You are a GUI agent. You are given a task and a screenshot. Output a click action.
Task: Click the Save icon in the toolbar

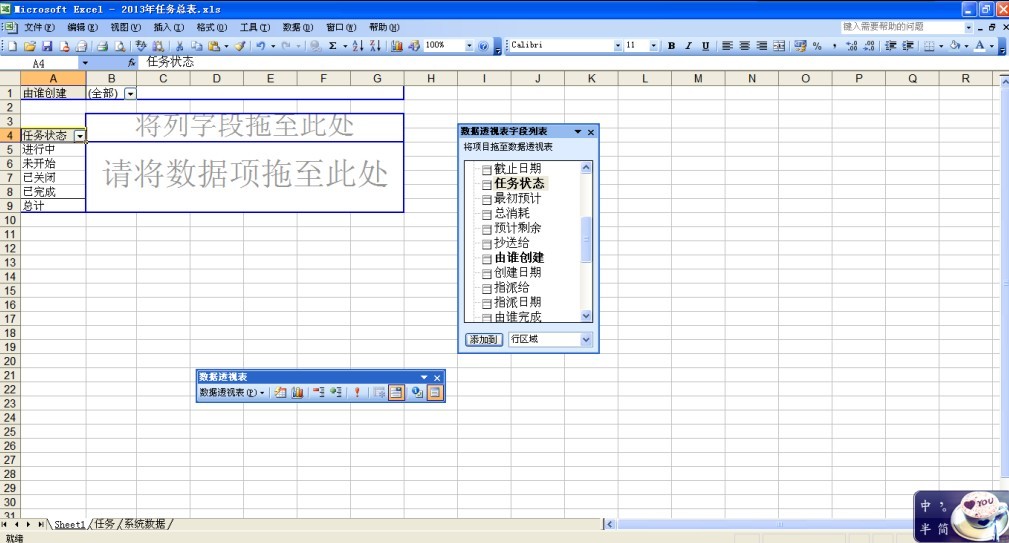[x=47, y=46]
